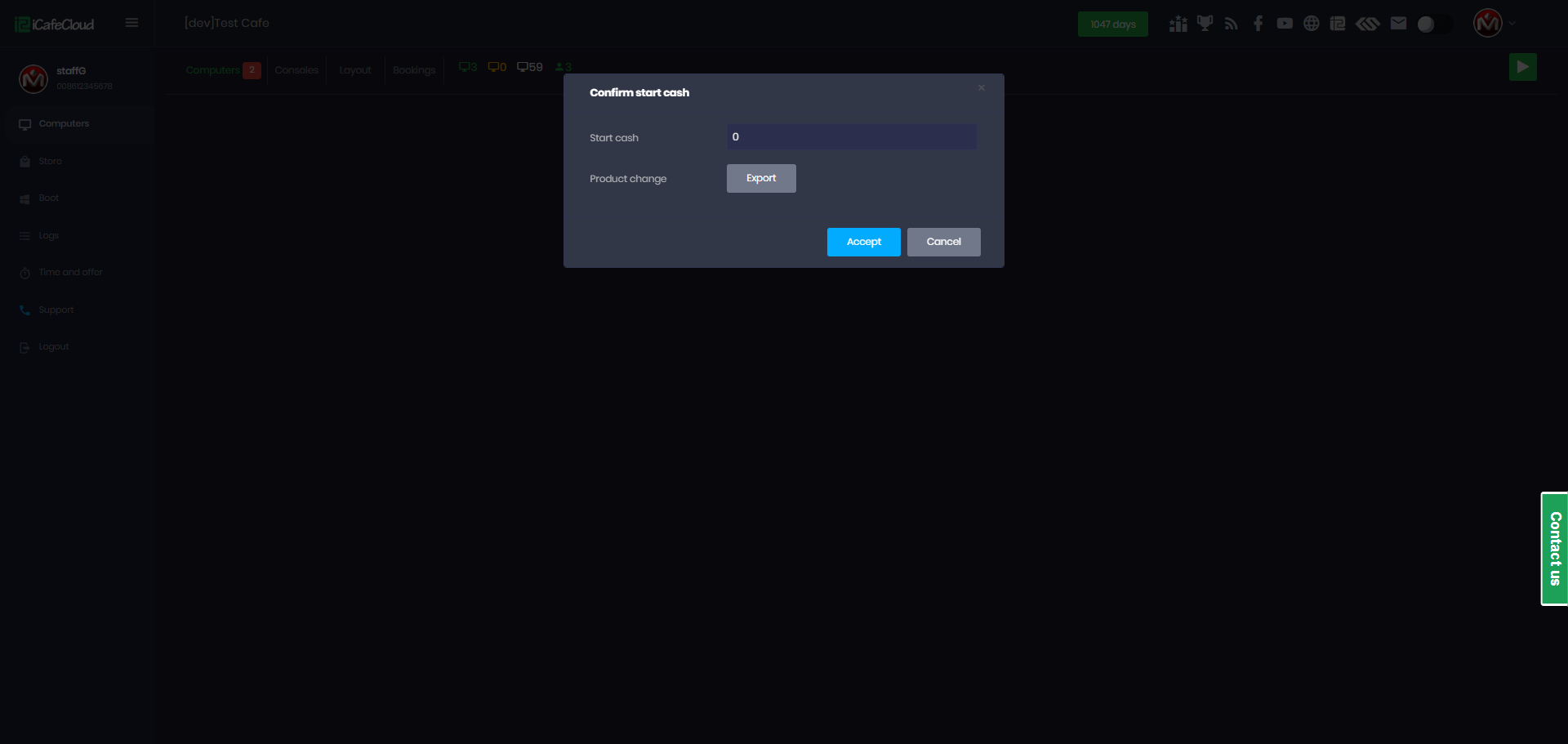
Task: Switch to the Computers tab
Action: [212, 70]
